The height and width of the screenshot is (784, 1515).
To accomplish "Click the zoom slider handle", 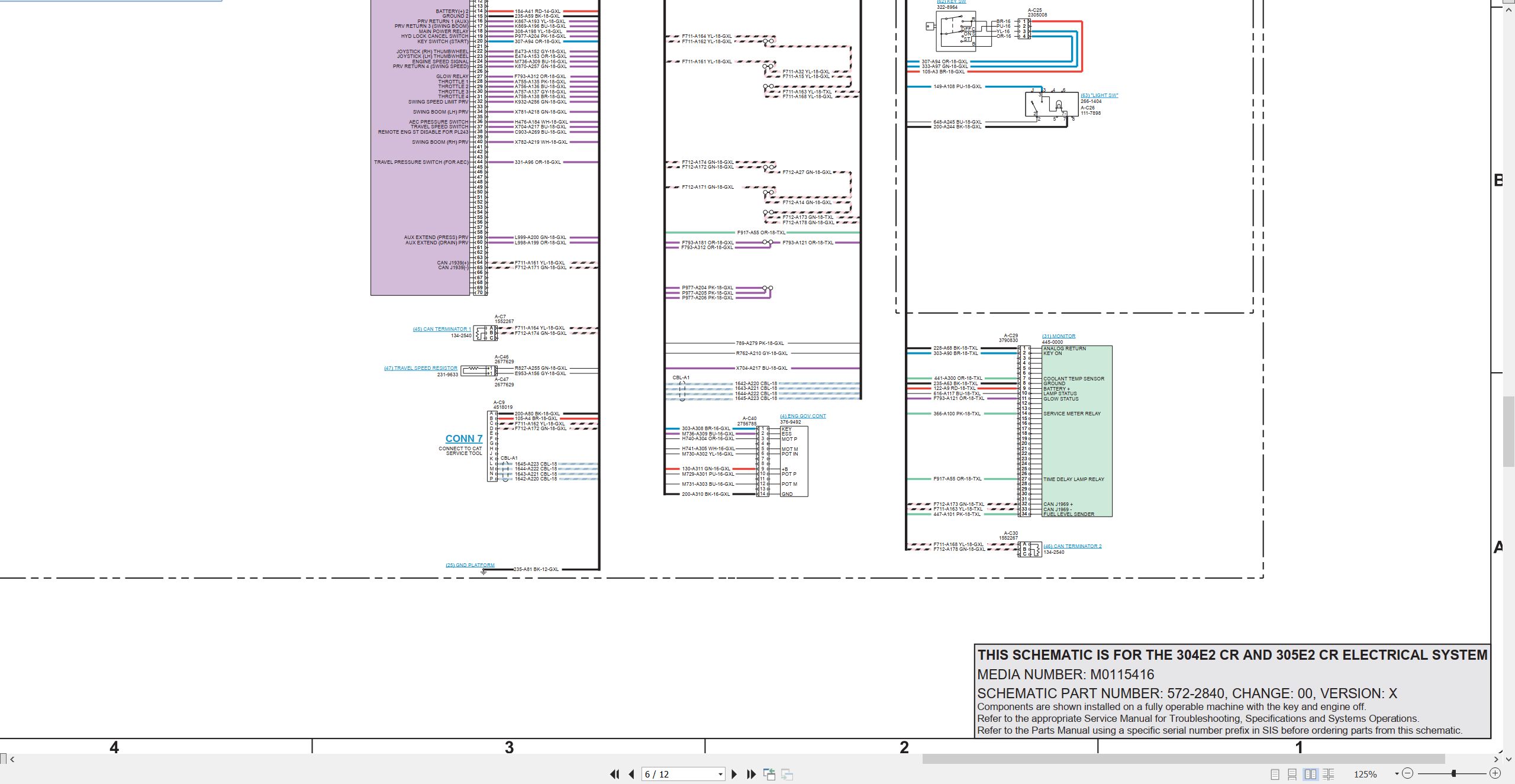I will coord(1453,773).
